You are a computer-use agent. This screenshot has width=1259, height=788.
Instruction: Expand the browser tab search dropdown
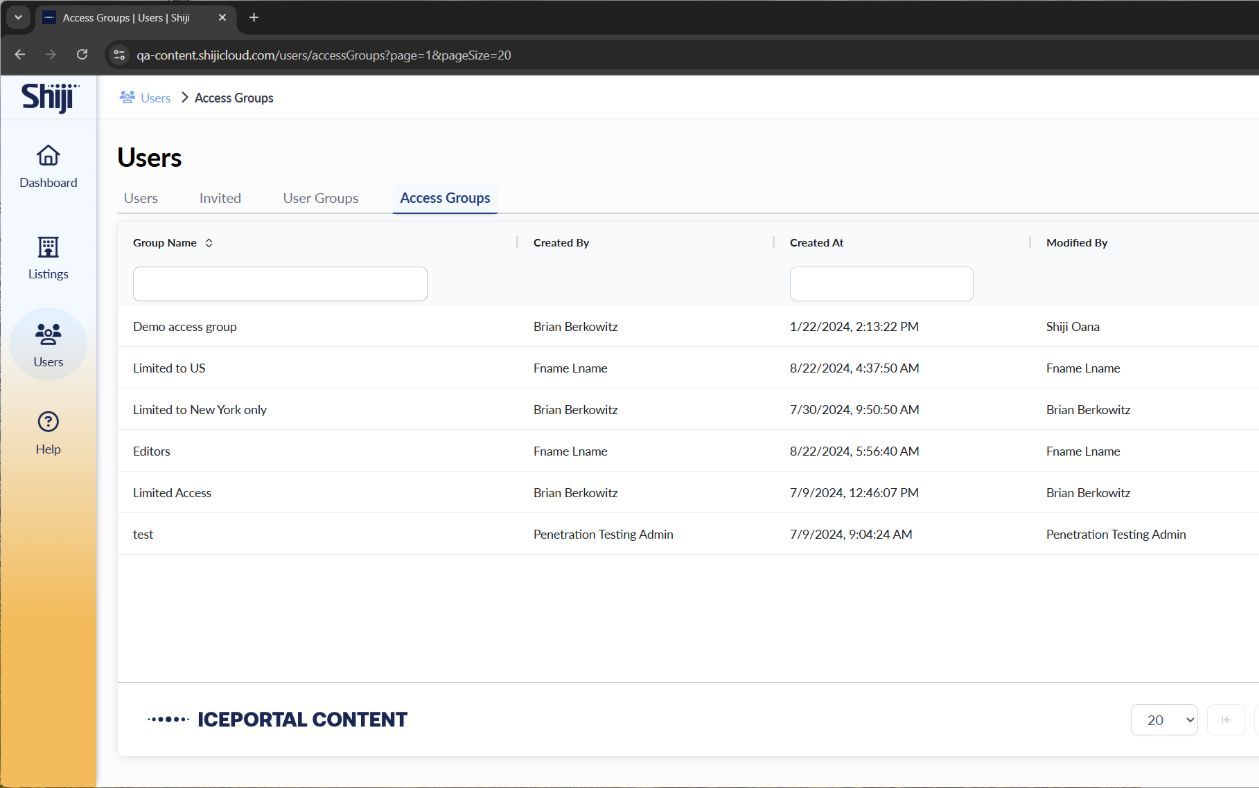[x=18, y=17]
